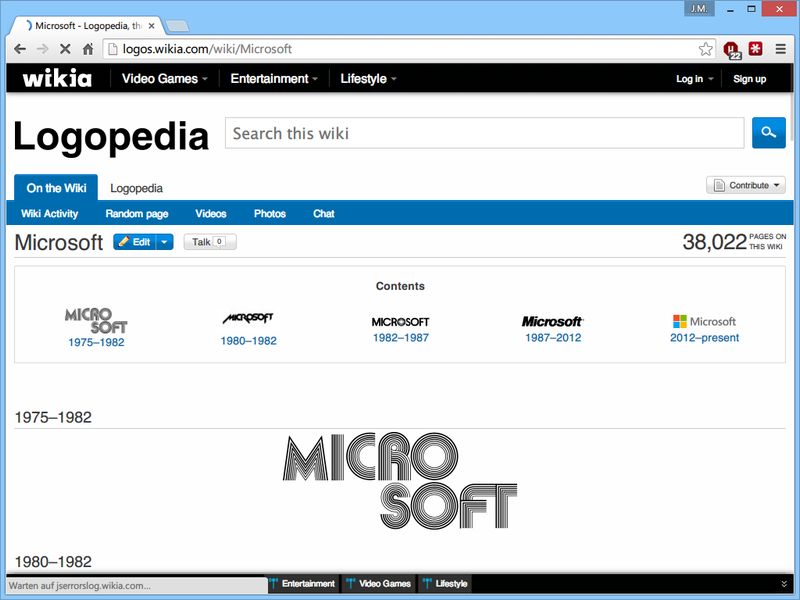
Task: Close the Microsoft - Logopedia tab
Action: pos(152,26)
